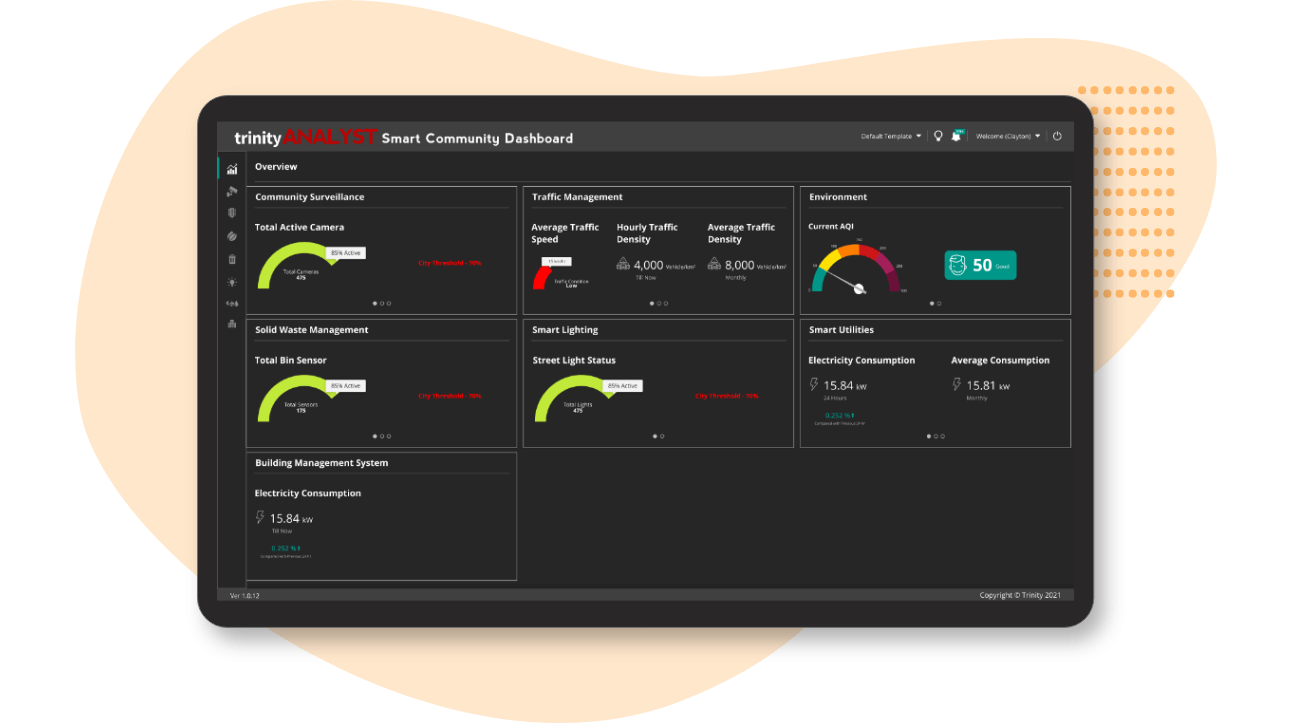Select the Overview tab heading
The height and width of the screenshot is (723, 1292).
(x=276, y=167)
